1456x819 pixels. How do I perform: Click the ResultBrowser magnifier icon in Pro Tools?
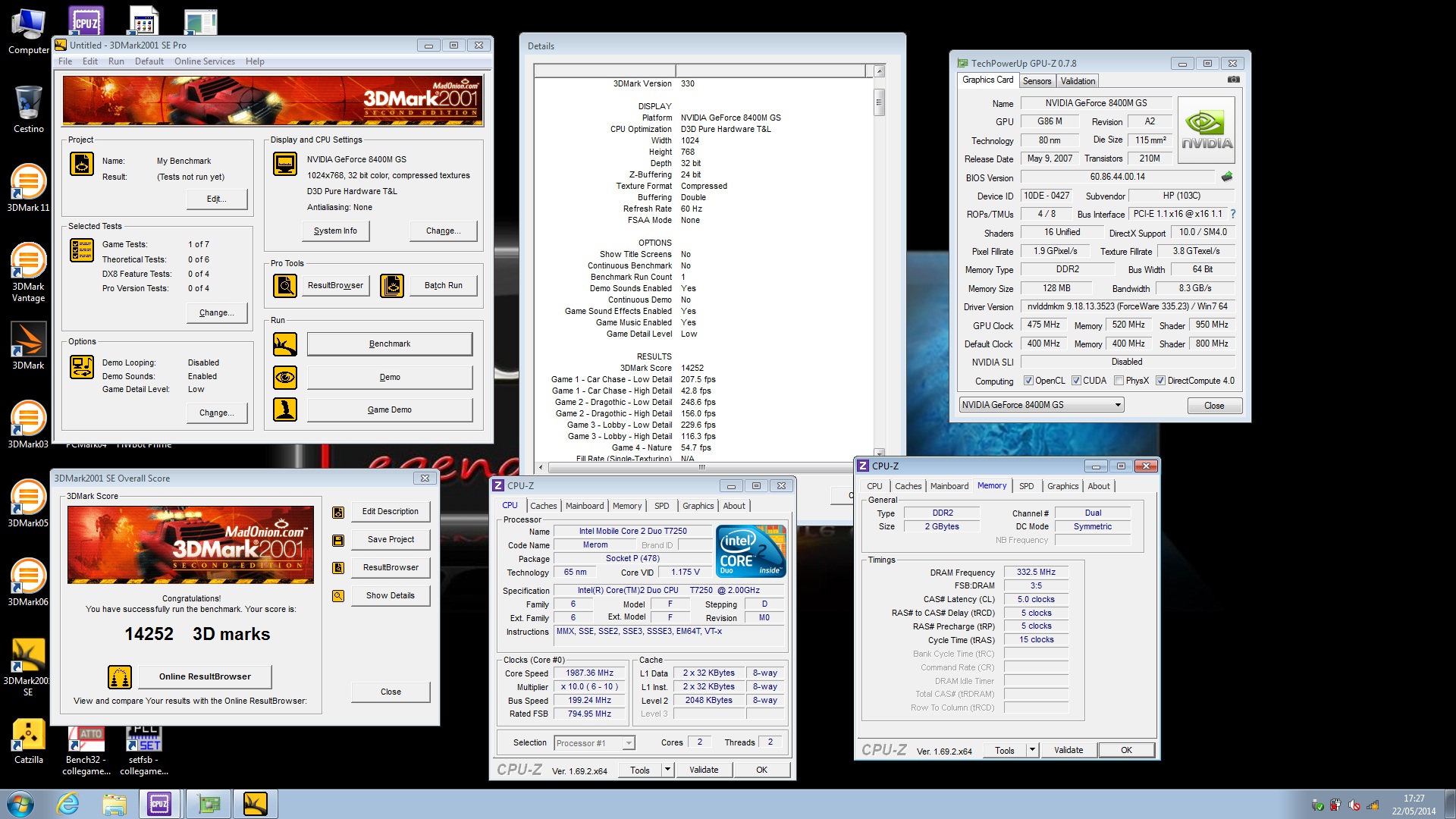[x=285, y=286]
